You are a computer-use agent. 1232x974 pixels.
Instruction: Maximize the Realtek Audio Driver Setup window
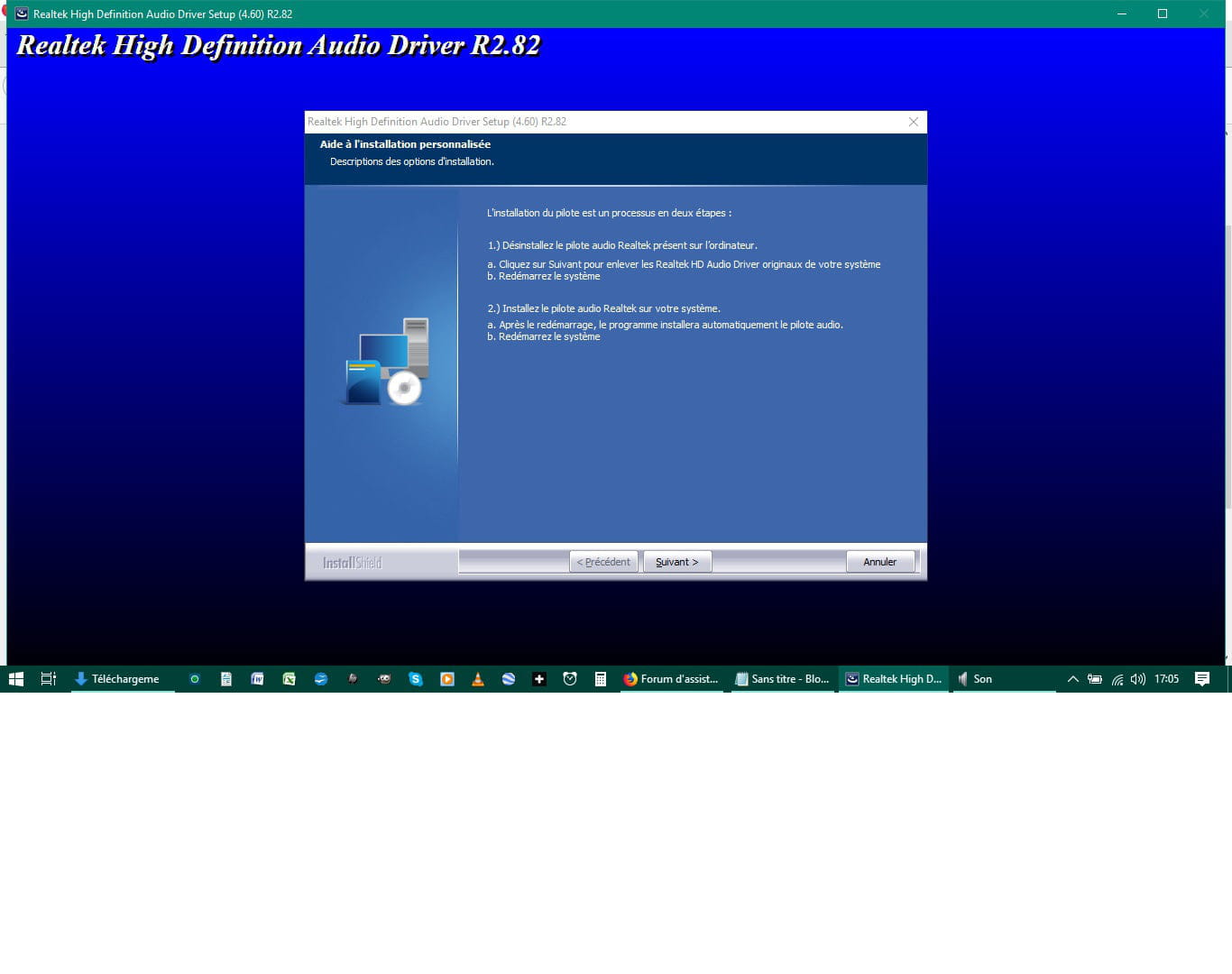[x=1163, y=14]
